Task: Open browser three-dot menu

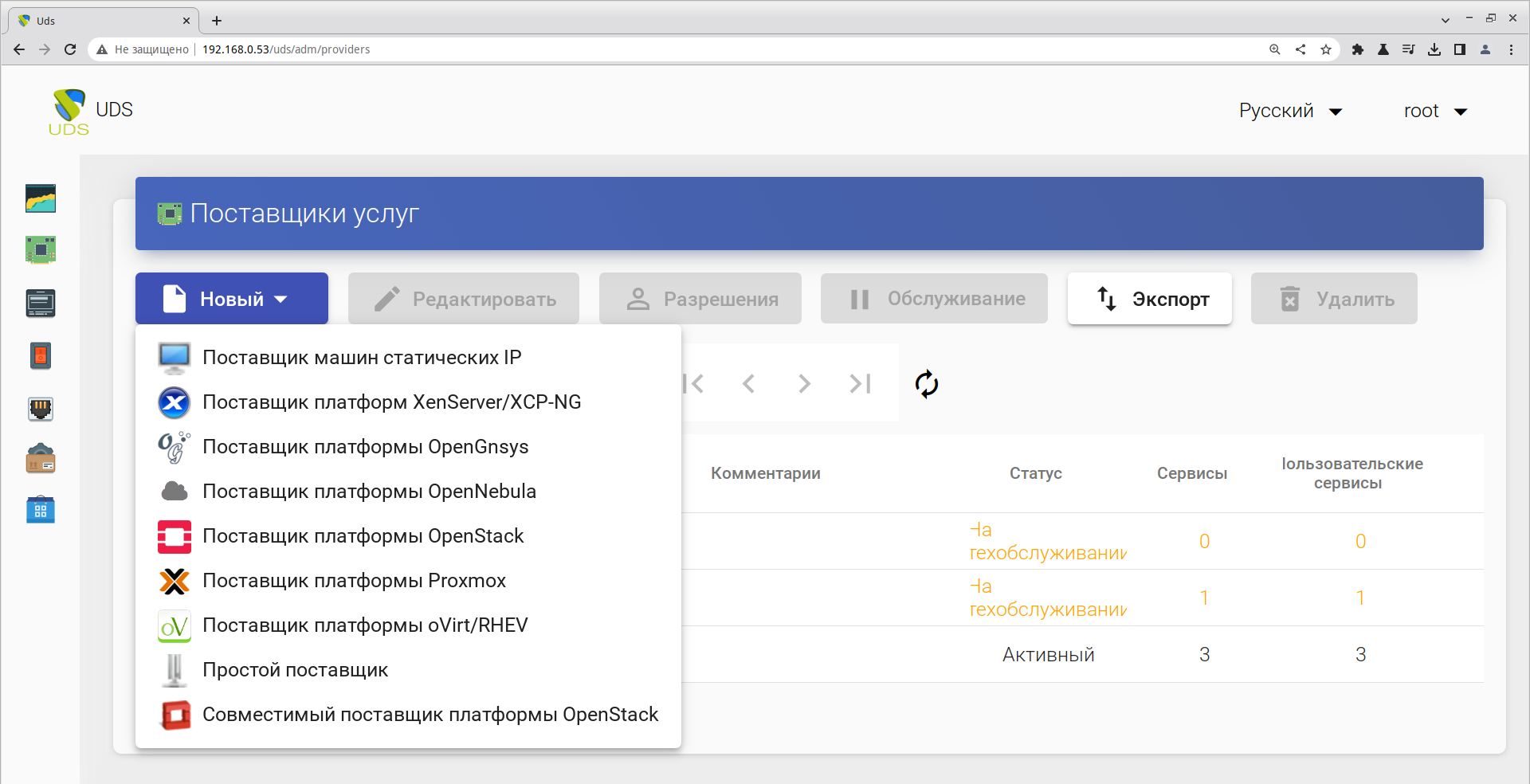Action: [1511, 49]
